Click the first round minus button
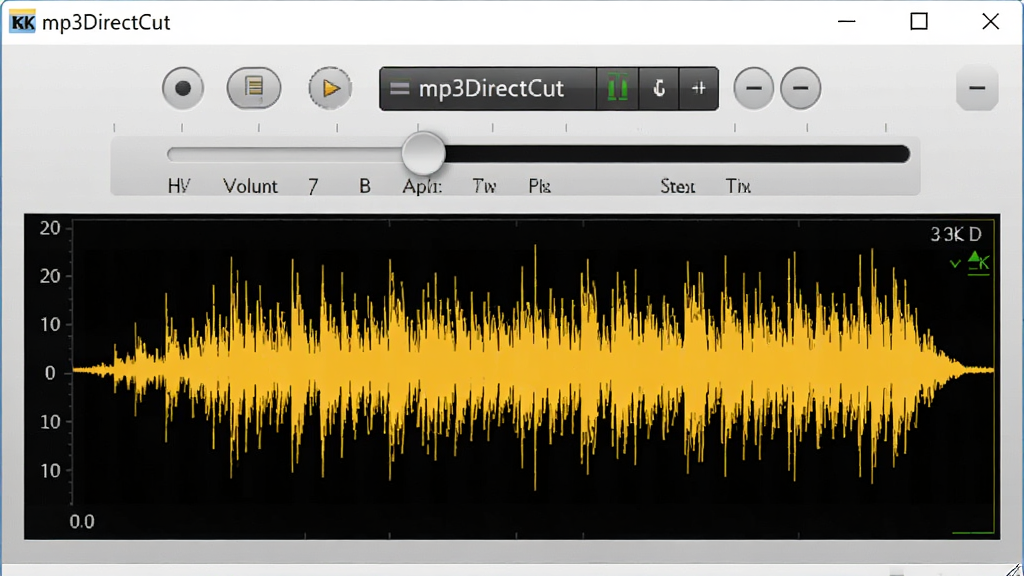1024x576 pixels. (754, 88)
